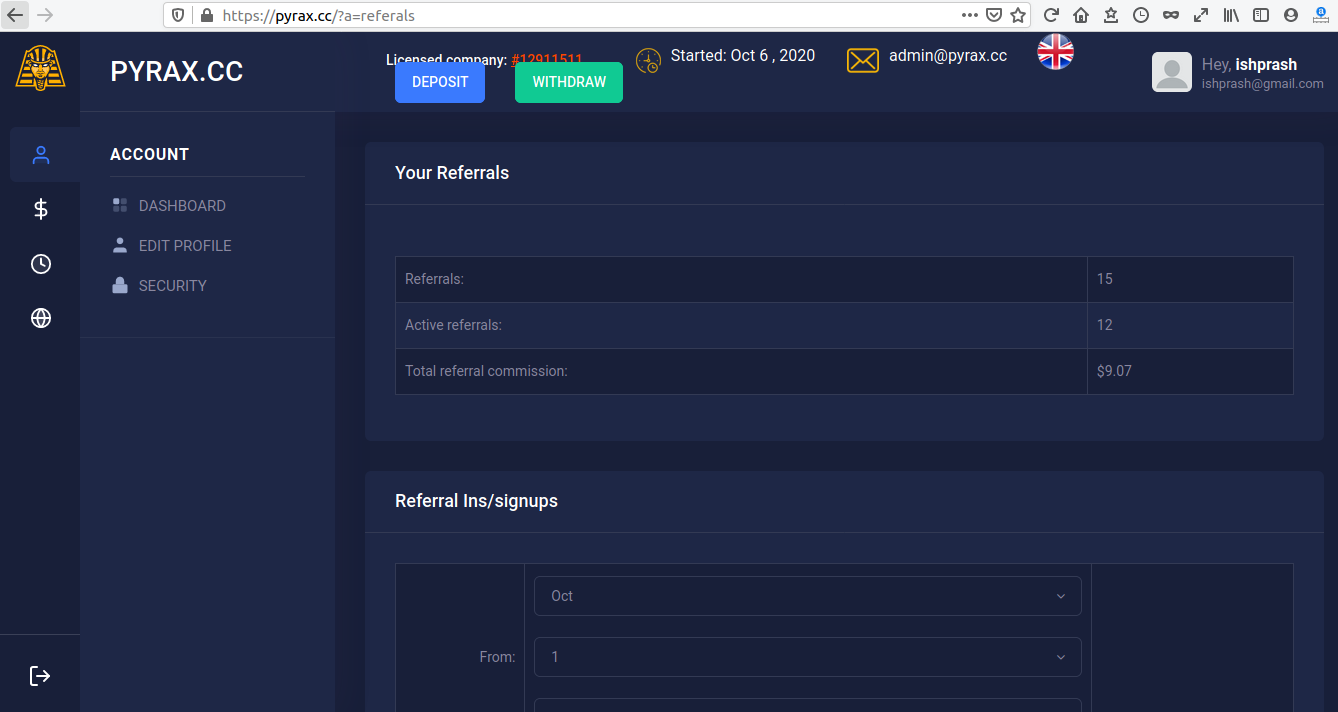The image size is (1338, 712).
Task: Click the shield tracking protection icon
Action: (178, 15)
